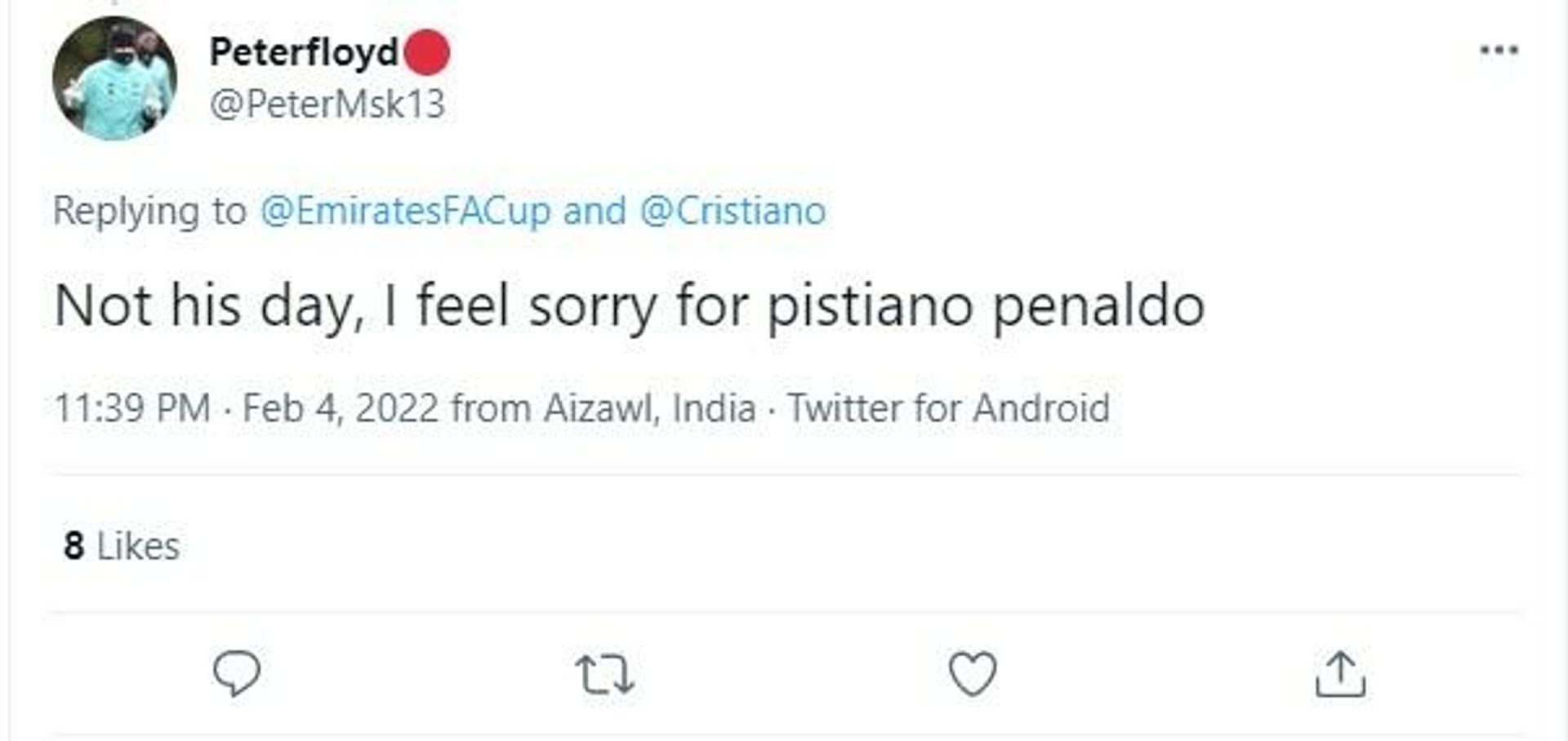Click the red circle emoji beside Peterfloyd
The image size is (1568, 741).
[425, 52]
